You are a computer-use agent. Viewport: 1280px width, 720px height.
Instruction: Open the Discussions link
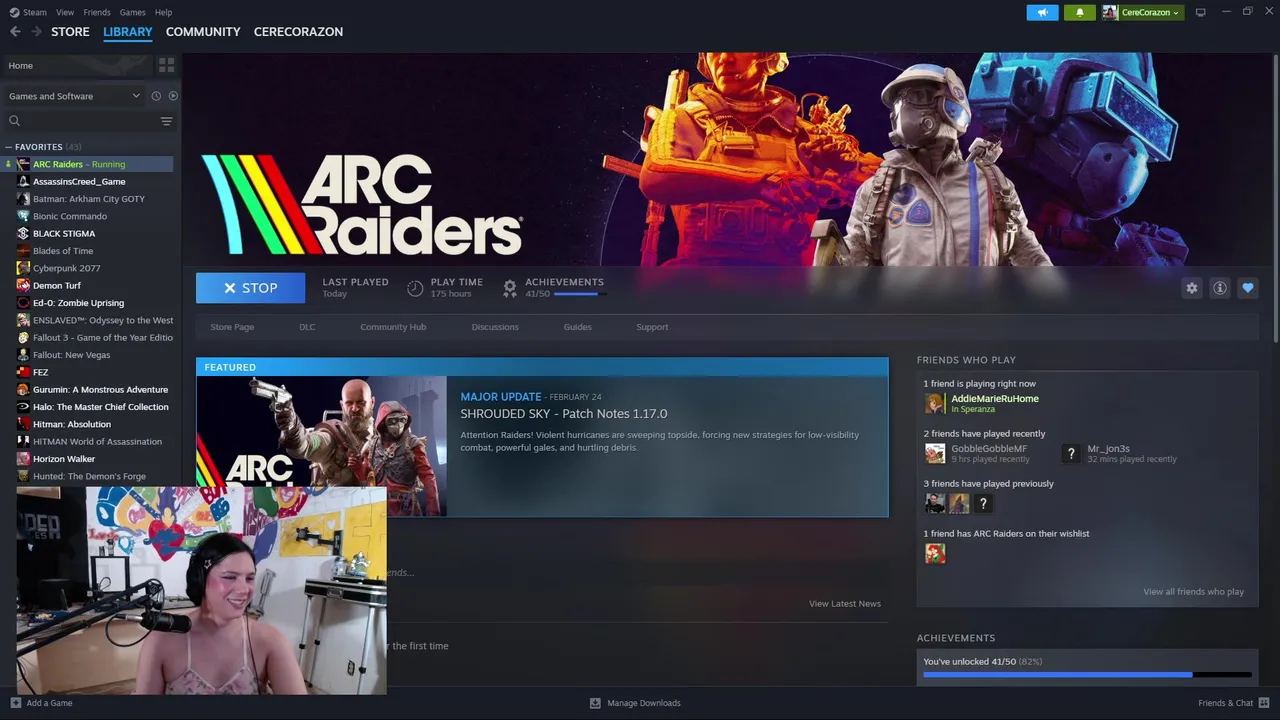495,327
